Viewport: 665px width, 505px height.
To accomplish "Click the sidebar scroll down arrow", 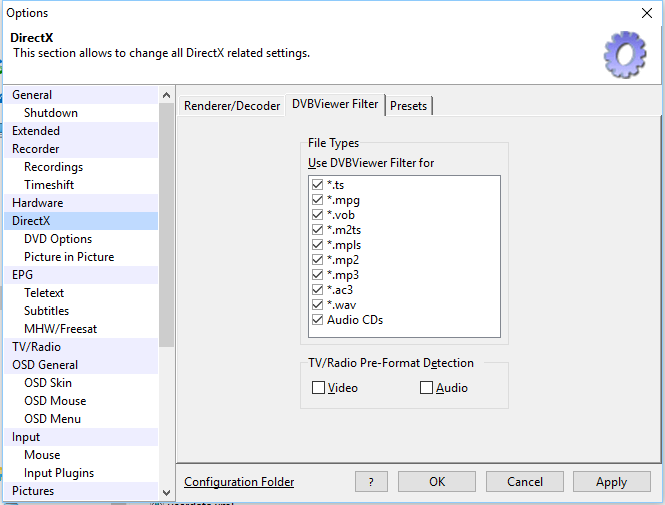I will (166, 491).
